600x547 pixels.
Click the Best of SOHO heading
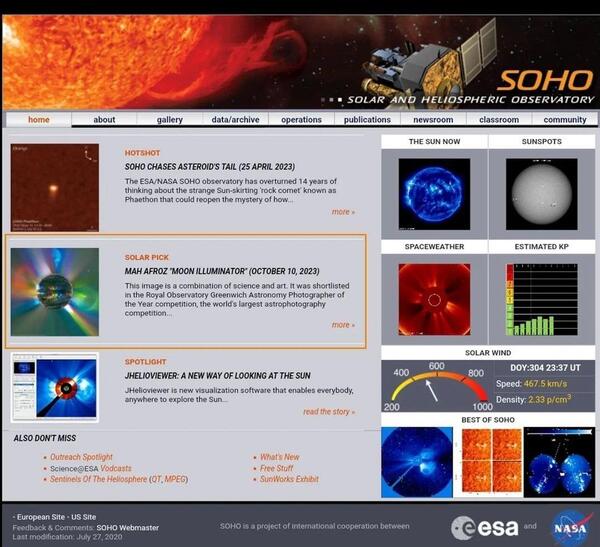coord(488,420)
